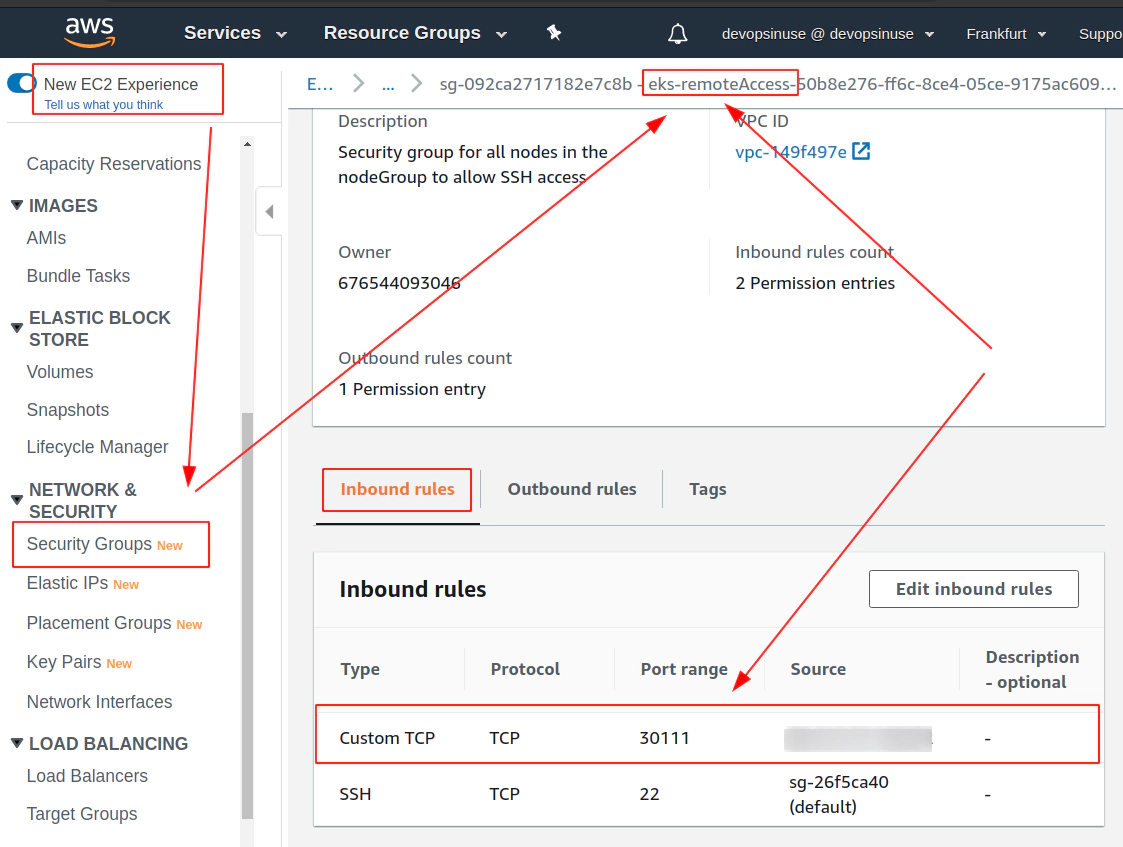
Task: Open the notifications bell
Action: [x=678, y=34]
